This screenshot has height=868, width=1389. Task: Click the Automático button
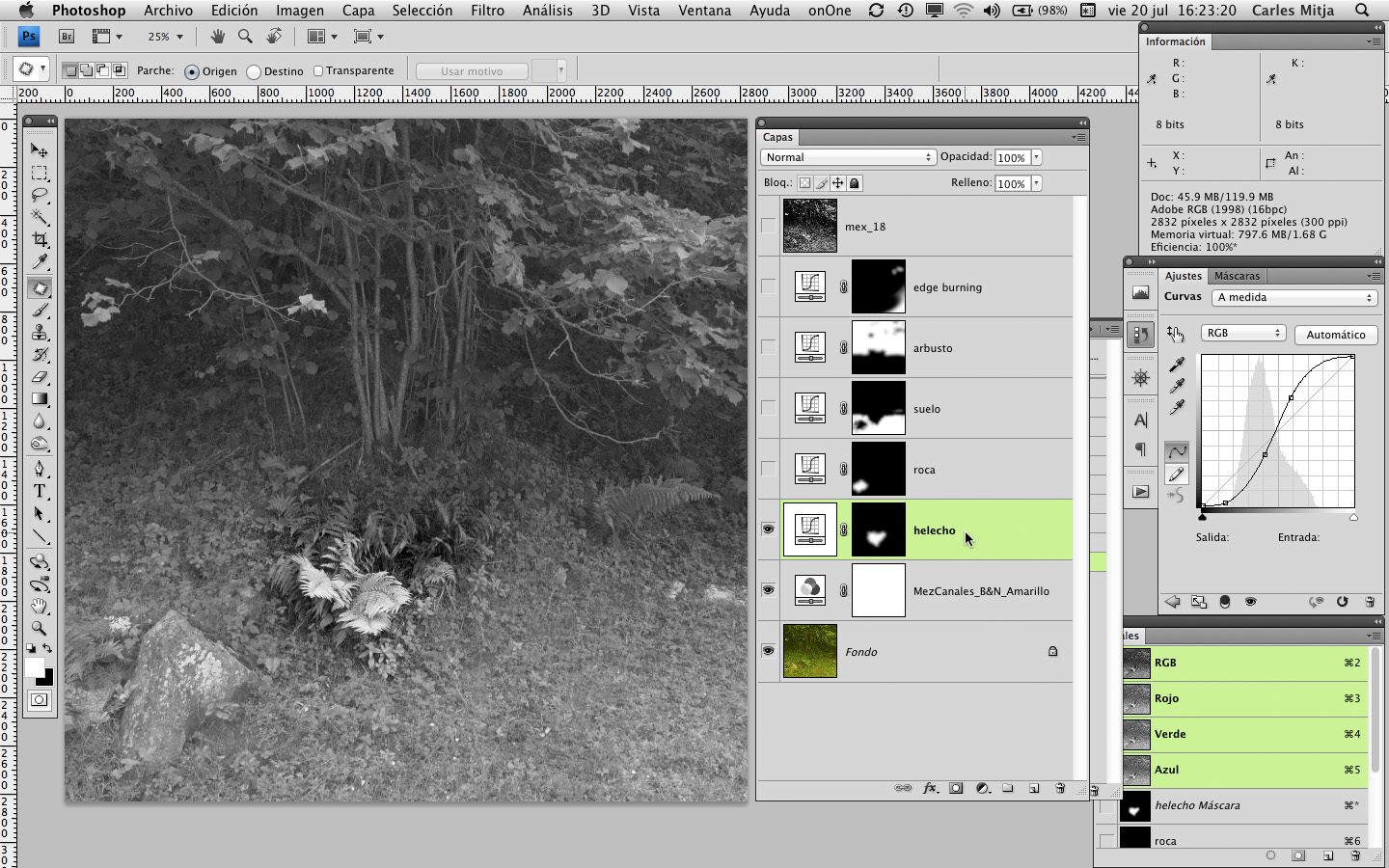click(x=1335, y=335)
